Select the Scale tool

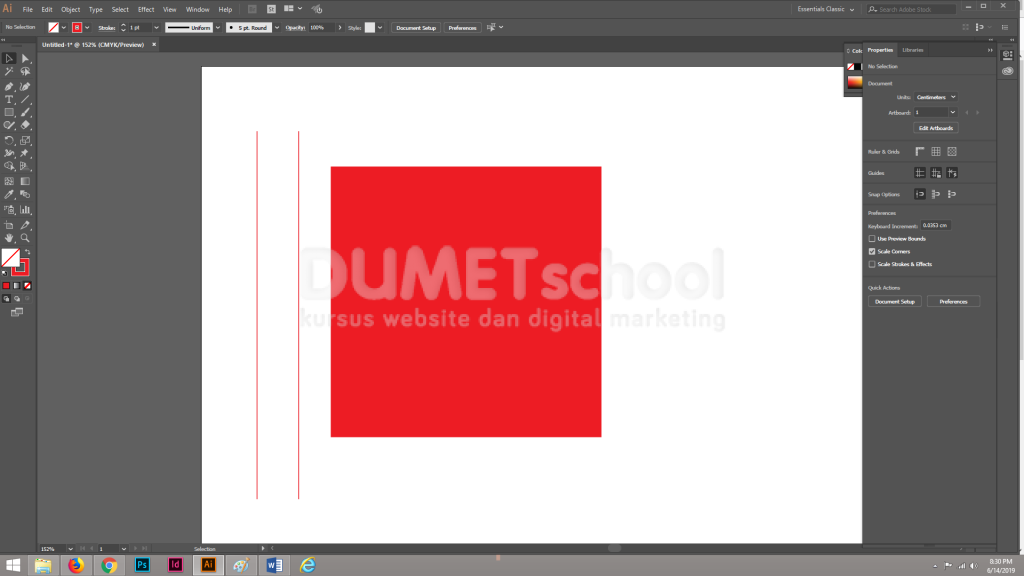tap(25, 140)
